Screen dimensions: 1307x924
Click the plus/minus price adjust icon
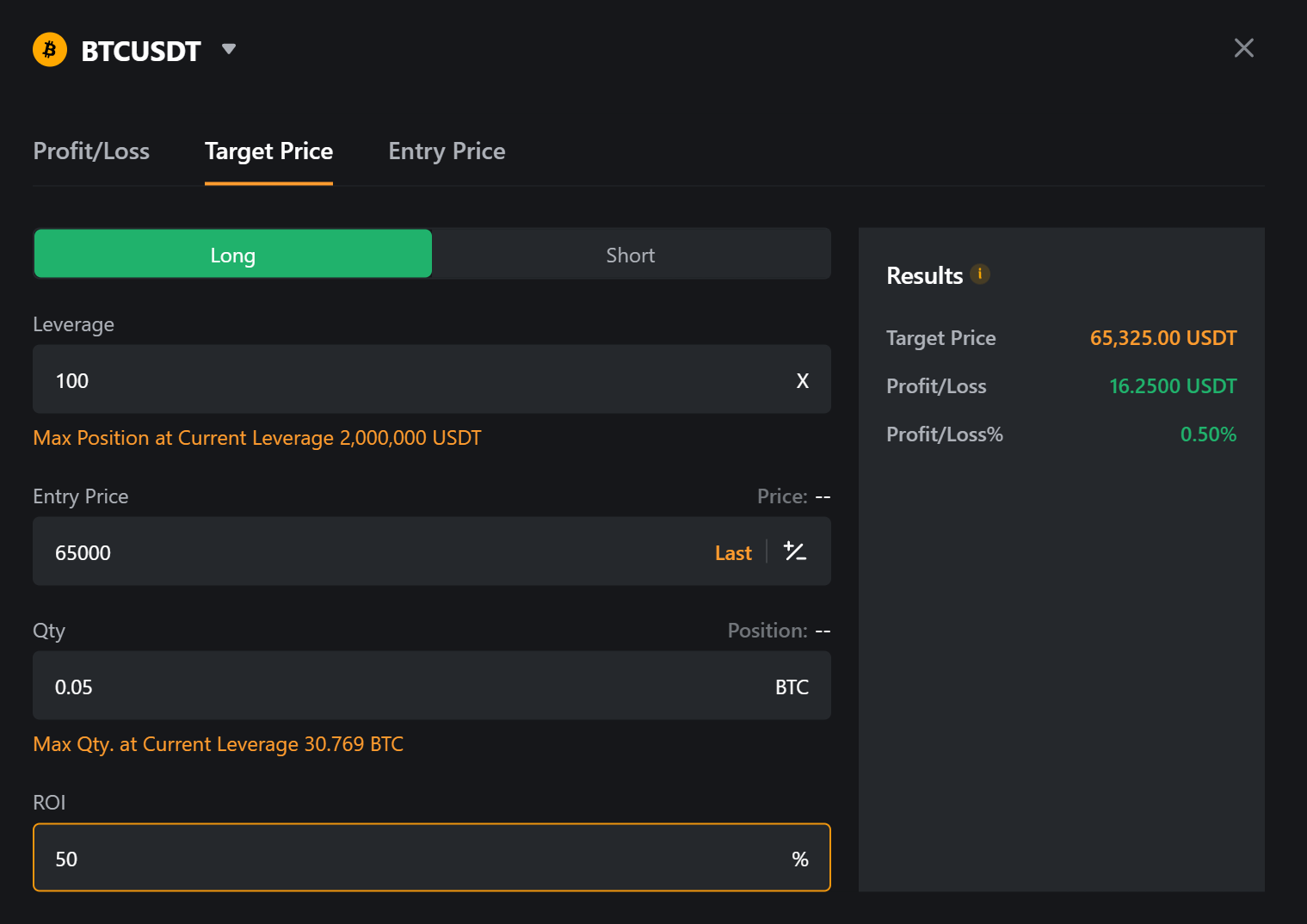tap(795, 551)
